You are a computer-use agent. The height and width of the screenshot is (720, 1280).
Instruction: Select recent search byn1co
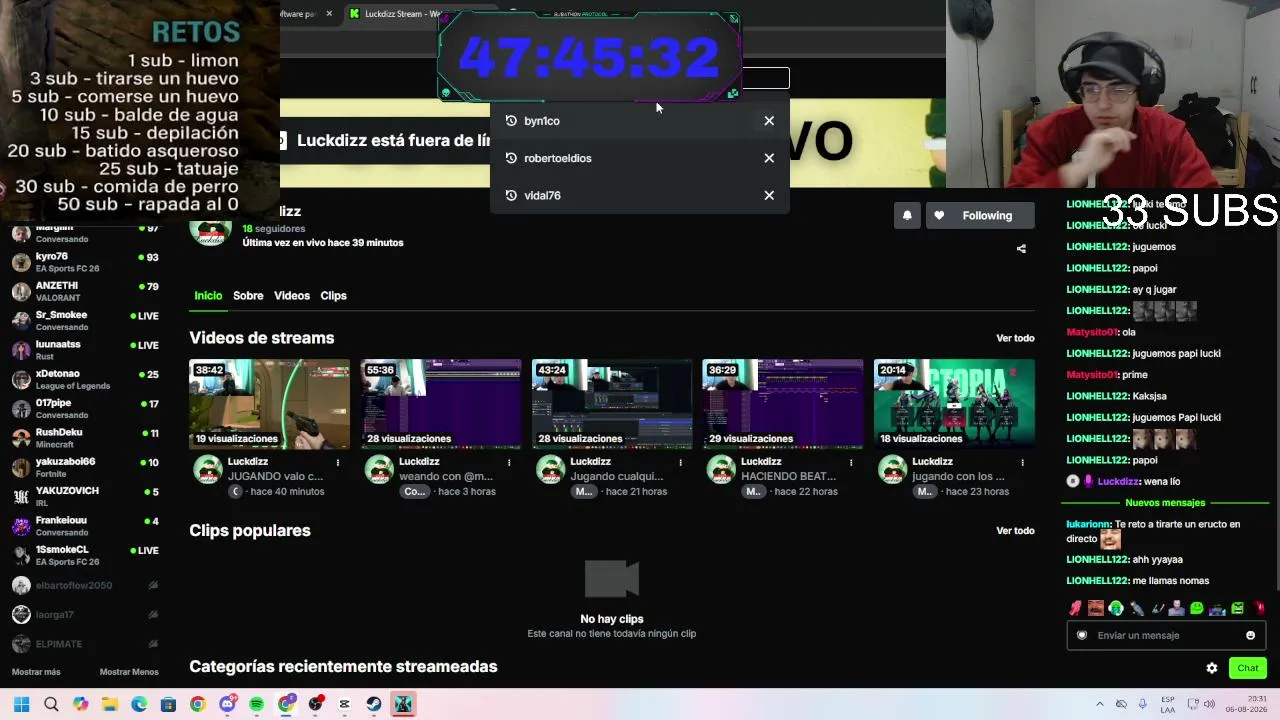tap(640, 121)
